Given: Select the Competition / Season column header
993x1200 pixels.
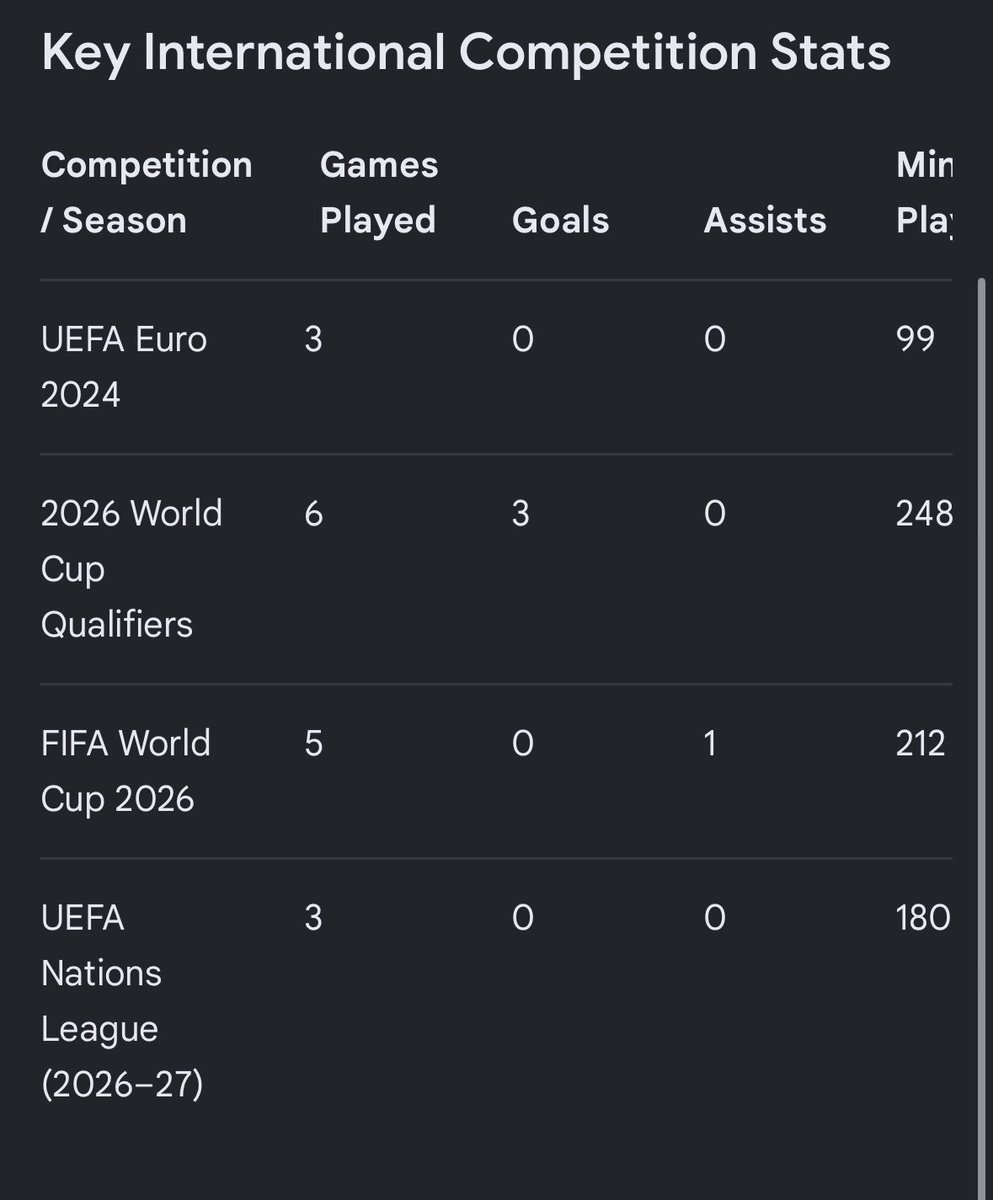Looking at the screenshot, I should (x=147, y=192).
